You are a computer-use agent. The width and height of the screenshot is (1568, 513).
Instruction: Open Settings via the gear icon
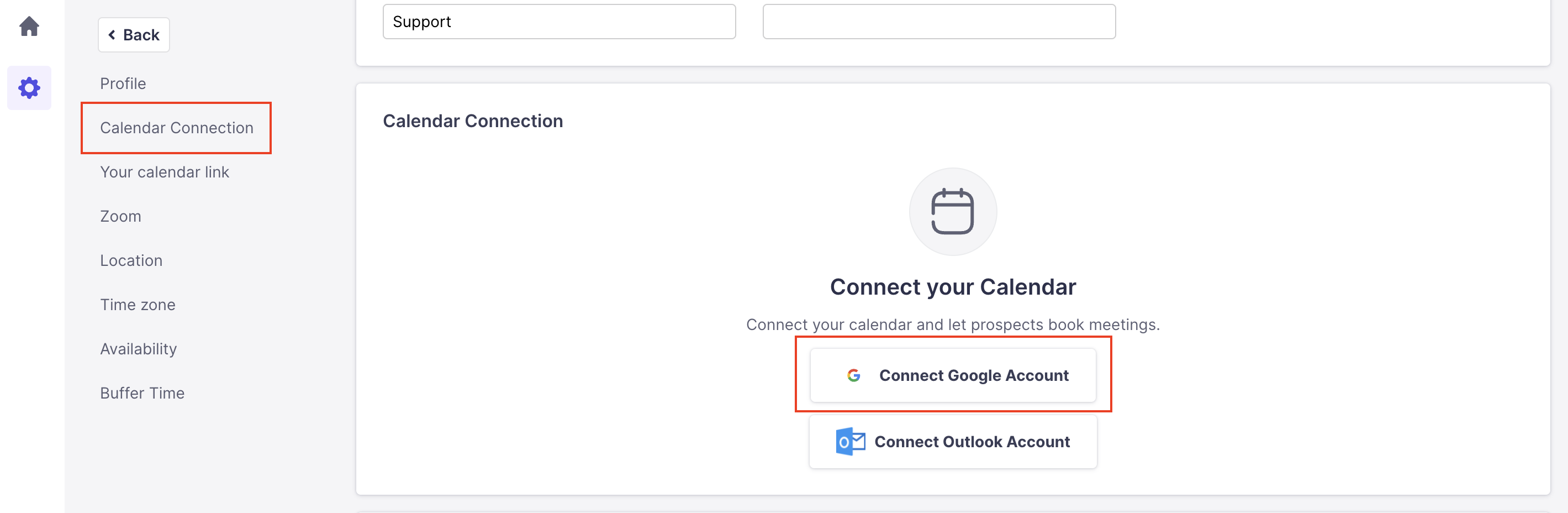(x=29, y=88)
